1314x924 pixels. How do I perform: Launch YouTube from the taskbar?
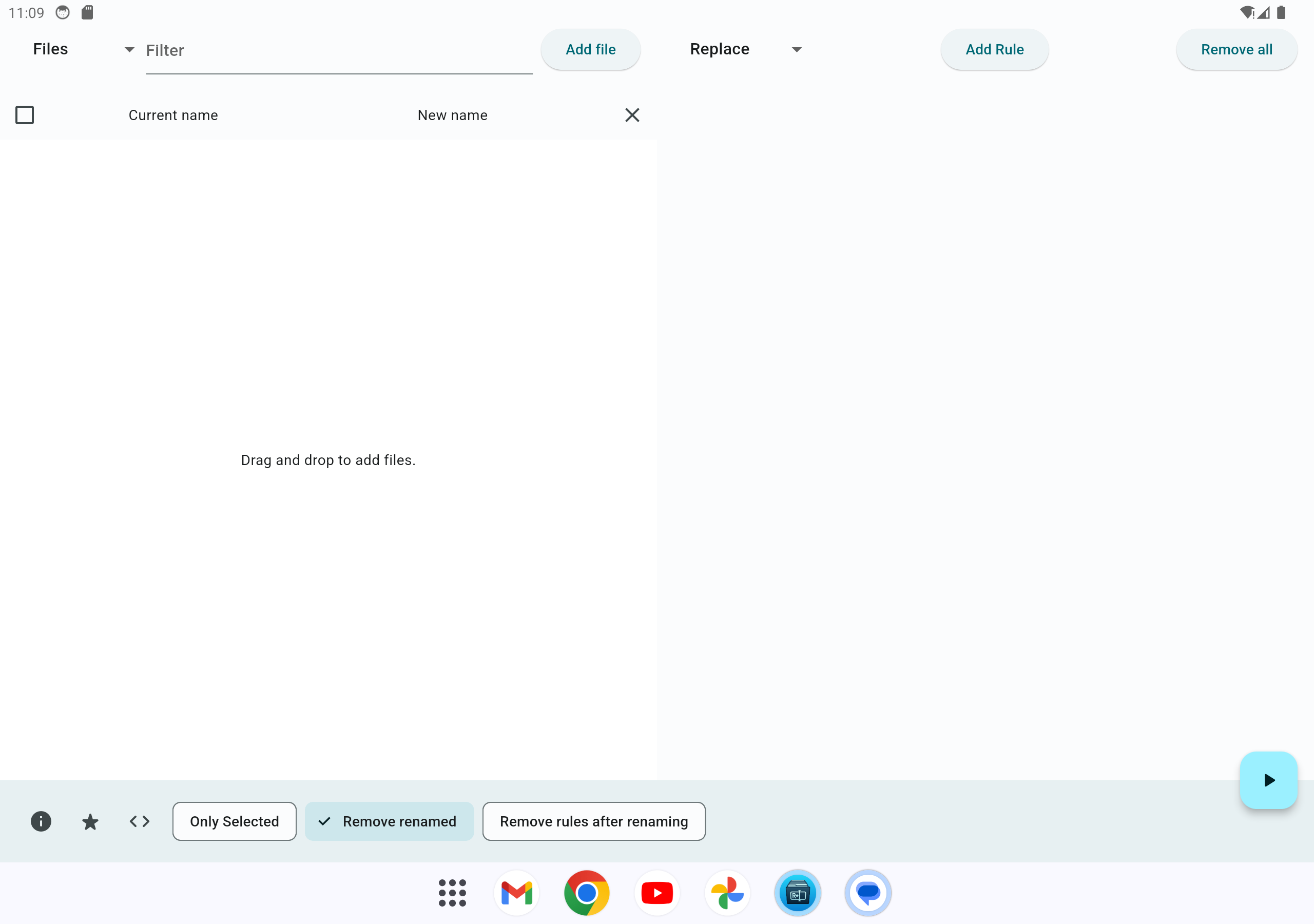(657, 893)
